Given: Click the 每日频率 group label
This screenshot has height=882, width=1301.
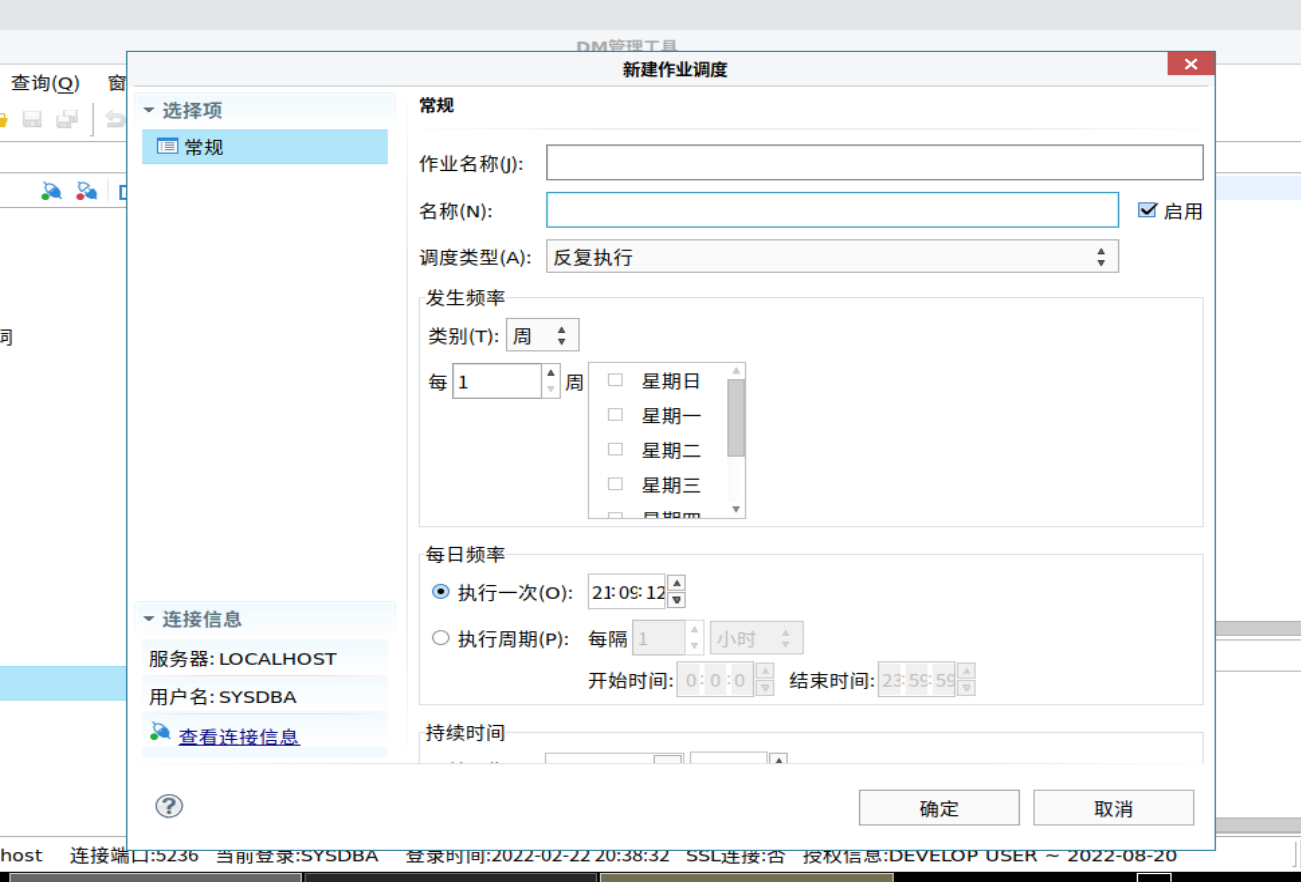Looking at the screenshot, I should pyautogui.click(x=465, y=555).
